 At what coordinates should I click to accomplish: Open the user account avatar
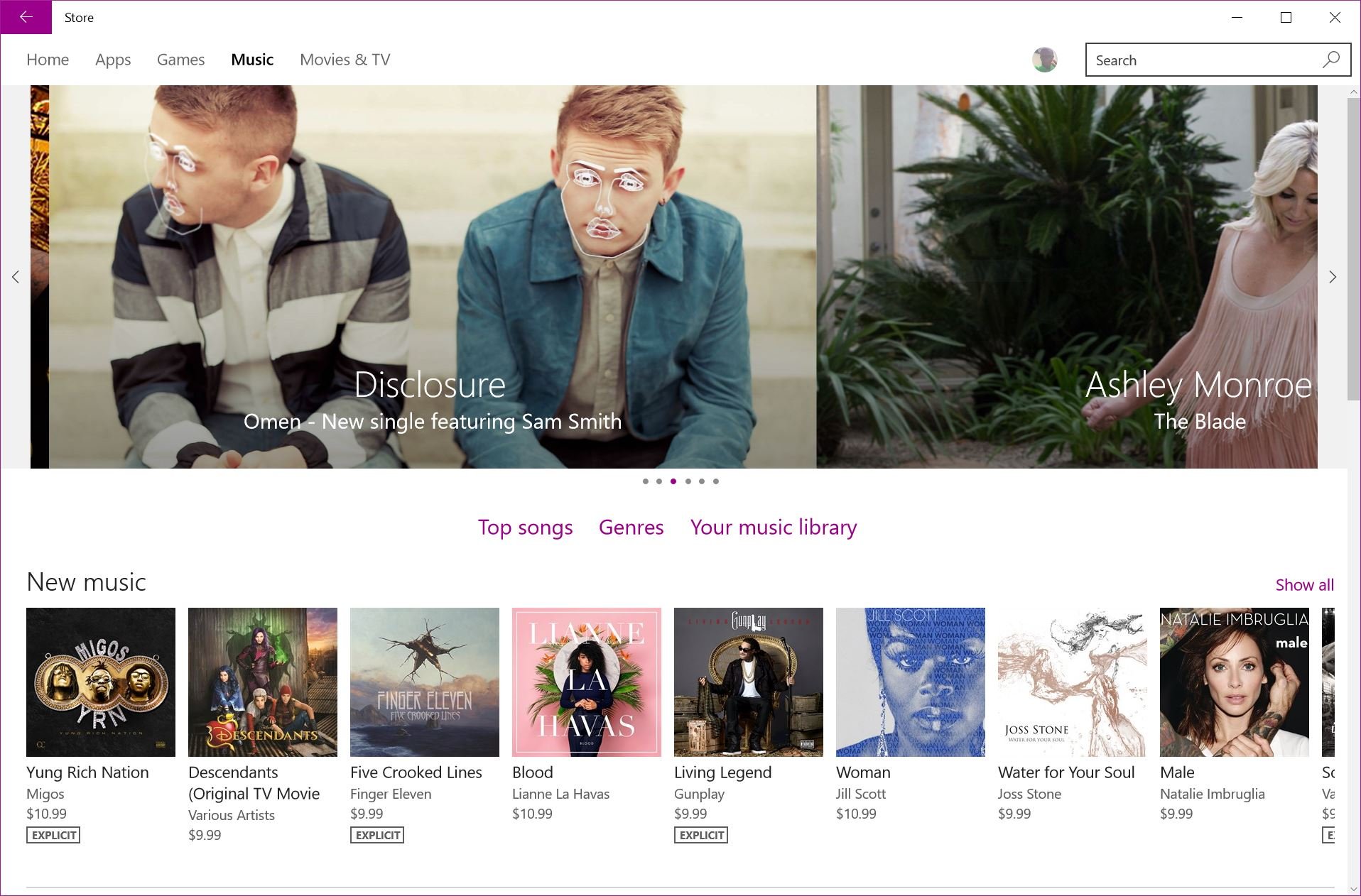coord(1044,60)
